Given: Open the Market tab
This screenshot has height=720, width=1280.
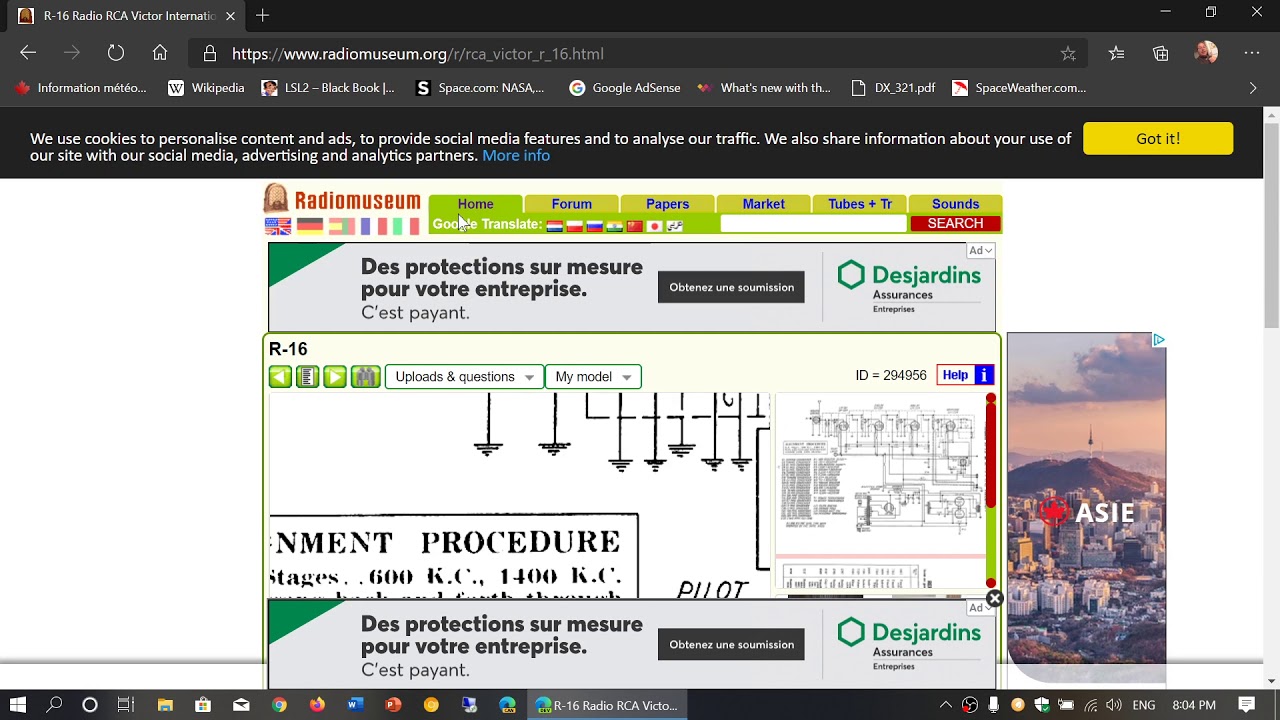Looking at the screenshot, I should [763, 204].
